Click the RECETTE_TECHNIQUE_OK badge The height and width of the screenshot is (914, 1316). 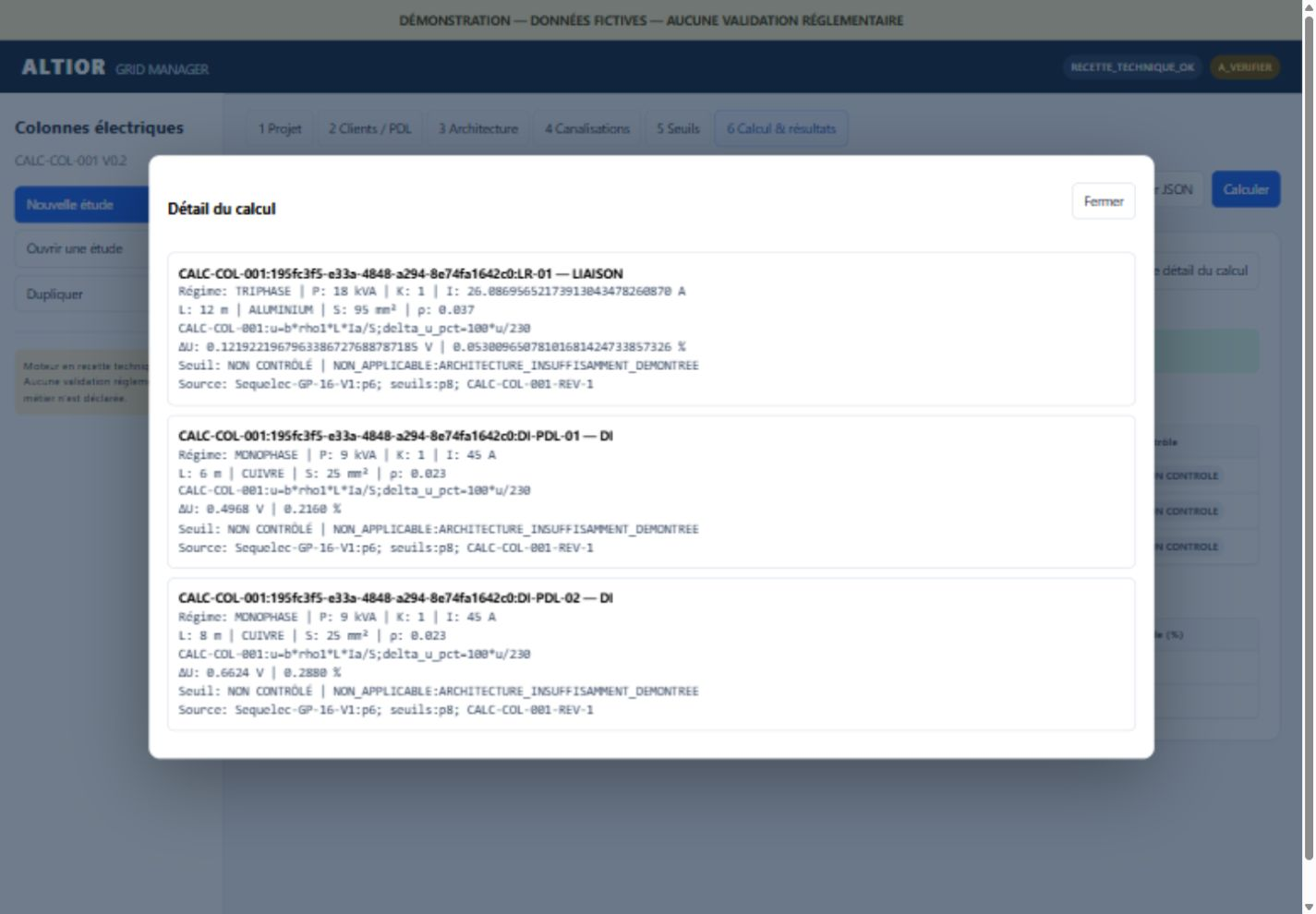point(1132,67)
